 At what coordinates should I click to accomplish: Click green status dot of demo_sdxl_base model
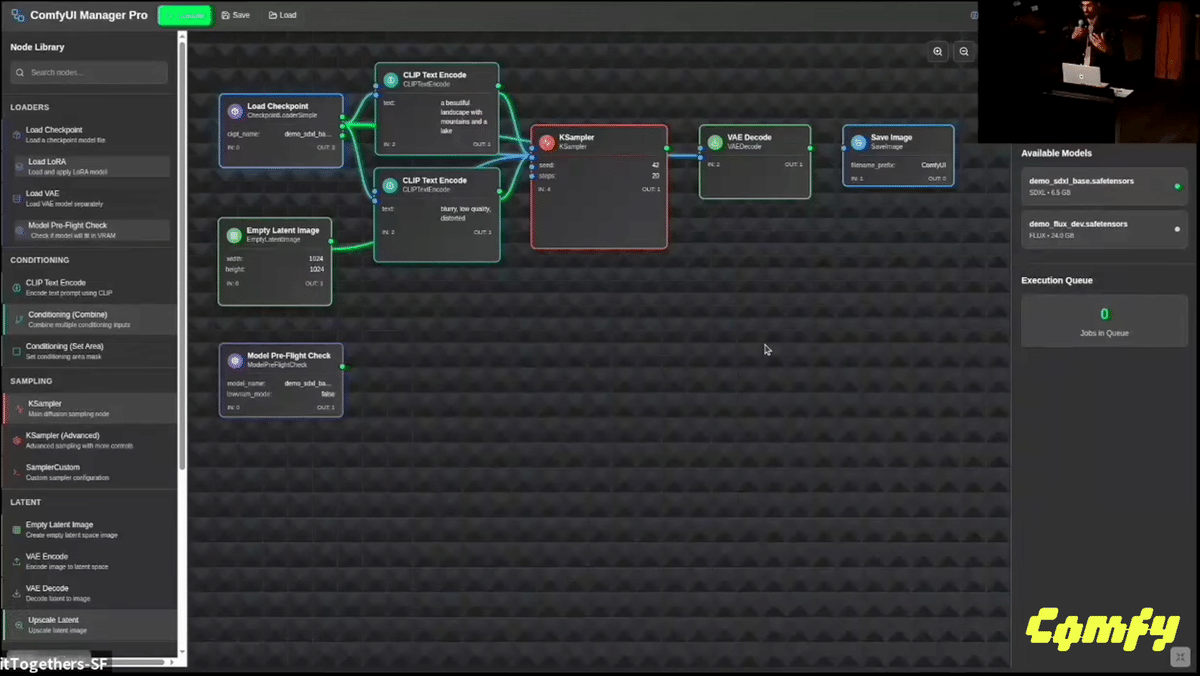(1177, 186)
